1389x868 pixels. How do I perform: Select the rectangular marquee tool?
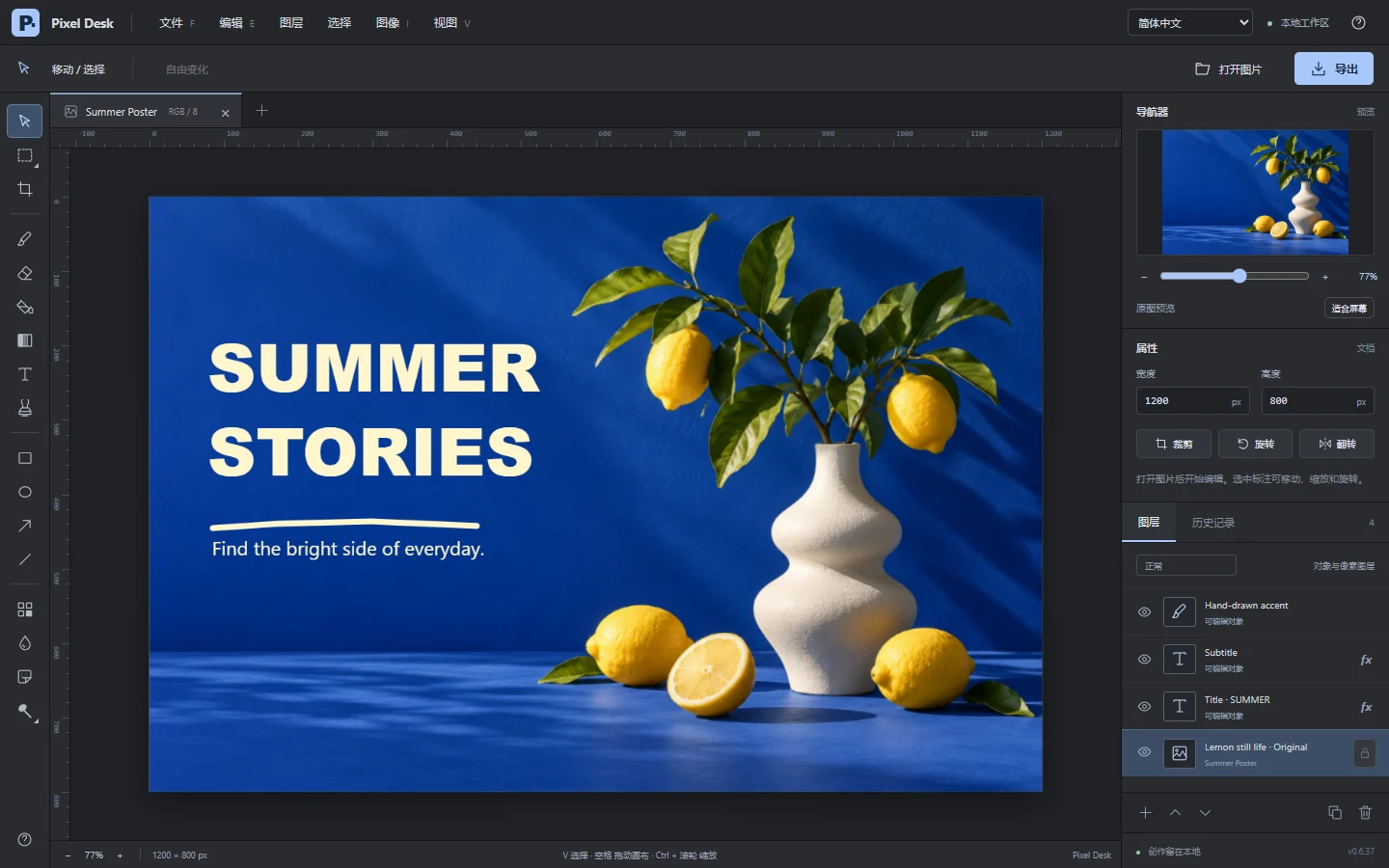[x=25, y=155]
